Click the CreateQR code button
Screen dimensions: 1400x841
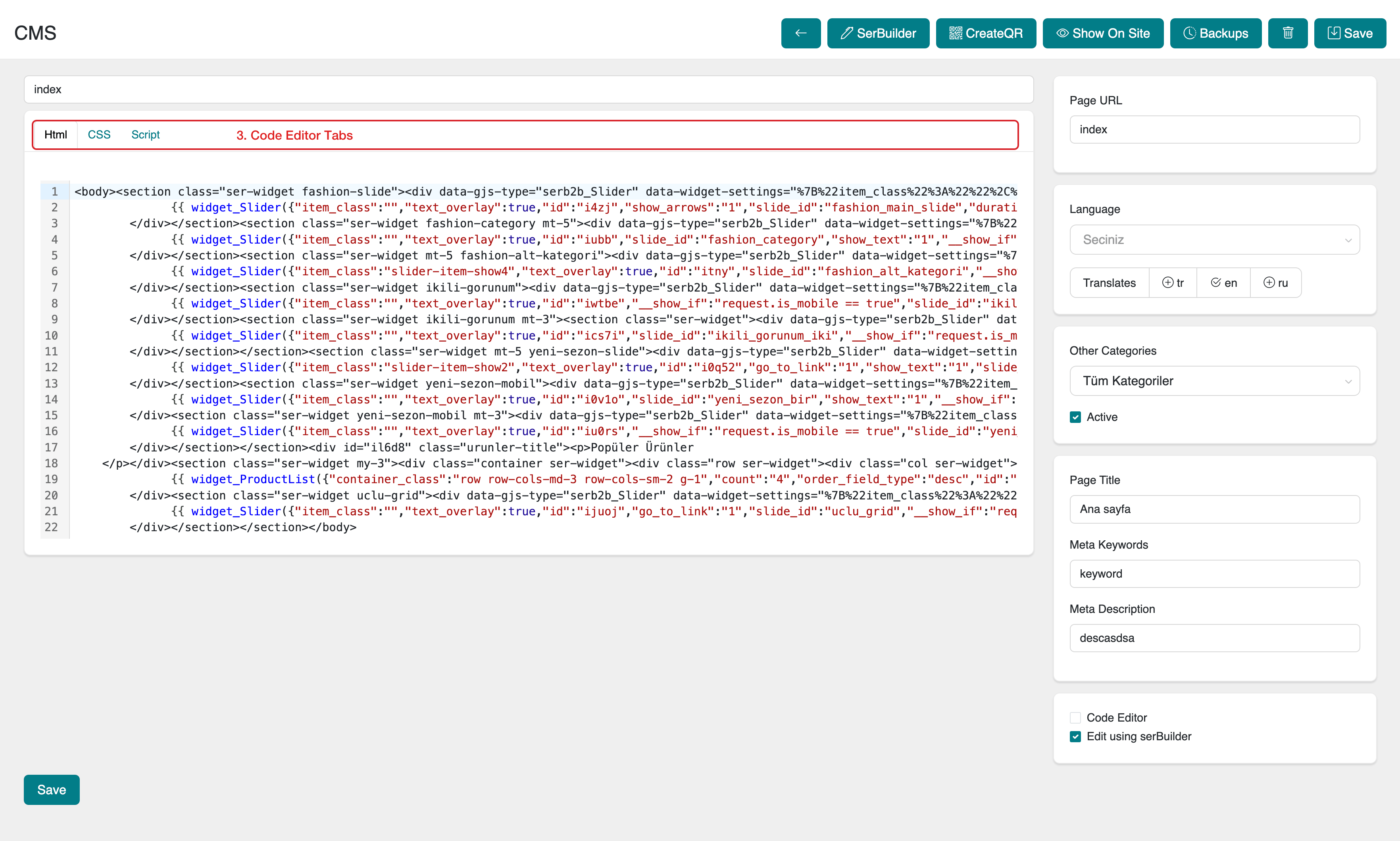point(986,33)
